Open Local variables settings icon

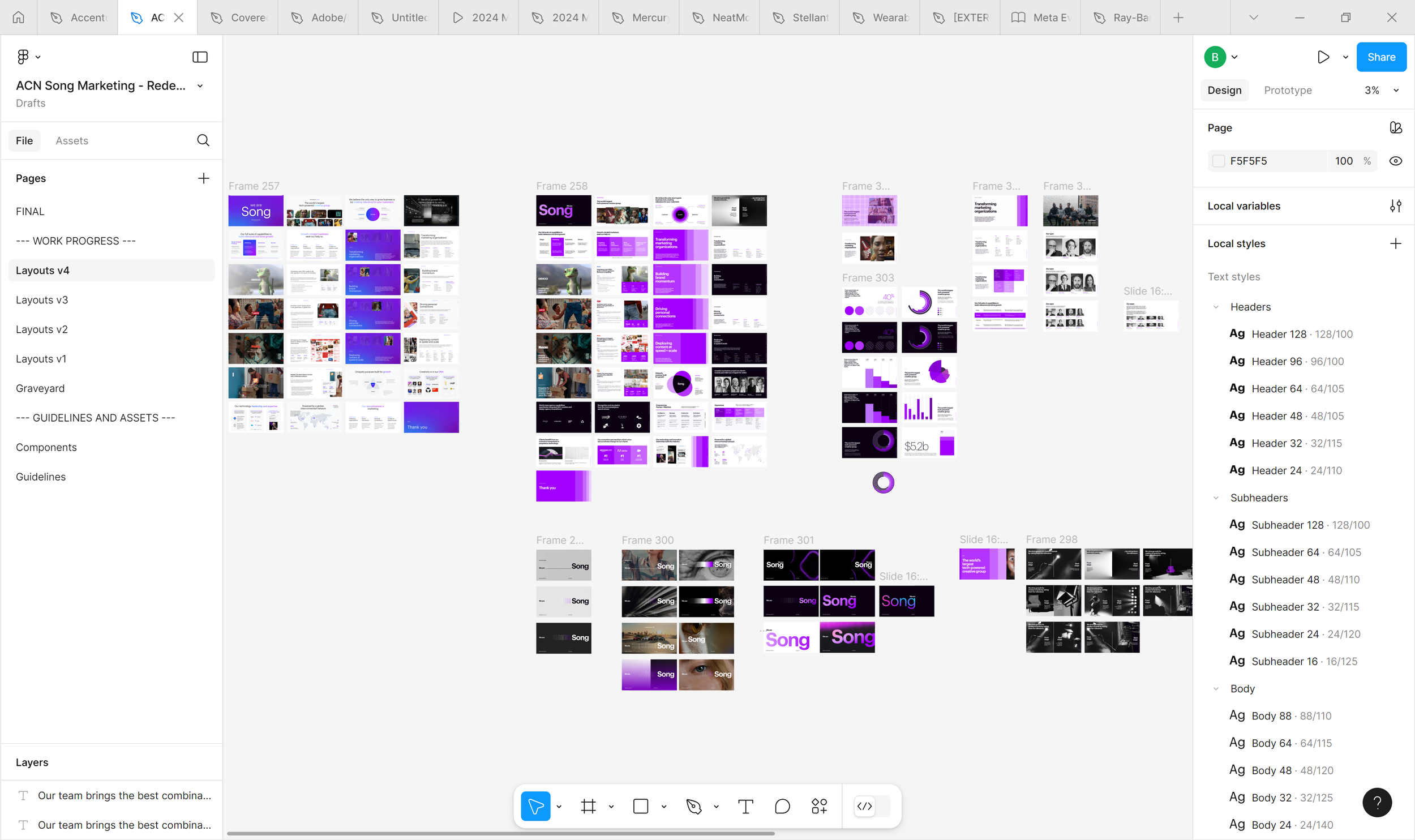point(1395,206)
